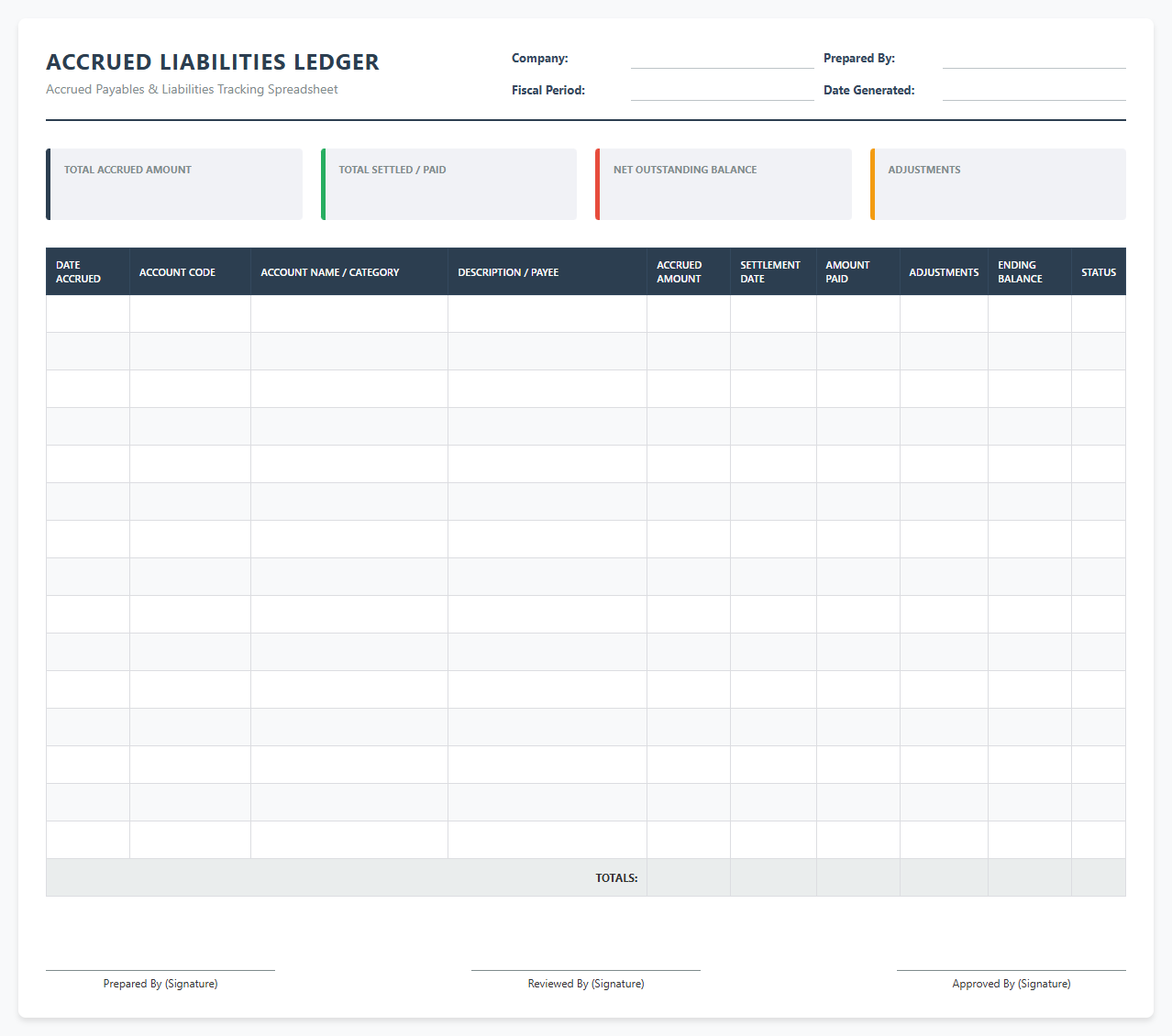1172x1036 pixels.
Task: Click the Account Name / Category column header
Action: [349, 271]
